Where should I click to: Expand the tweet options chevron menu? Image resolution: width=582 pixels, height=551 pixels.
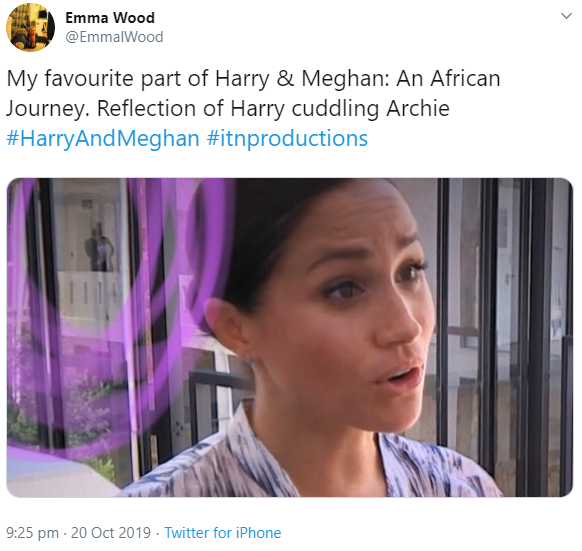(566, 16)
